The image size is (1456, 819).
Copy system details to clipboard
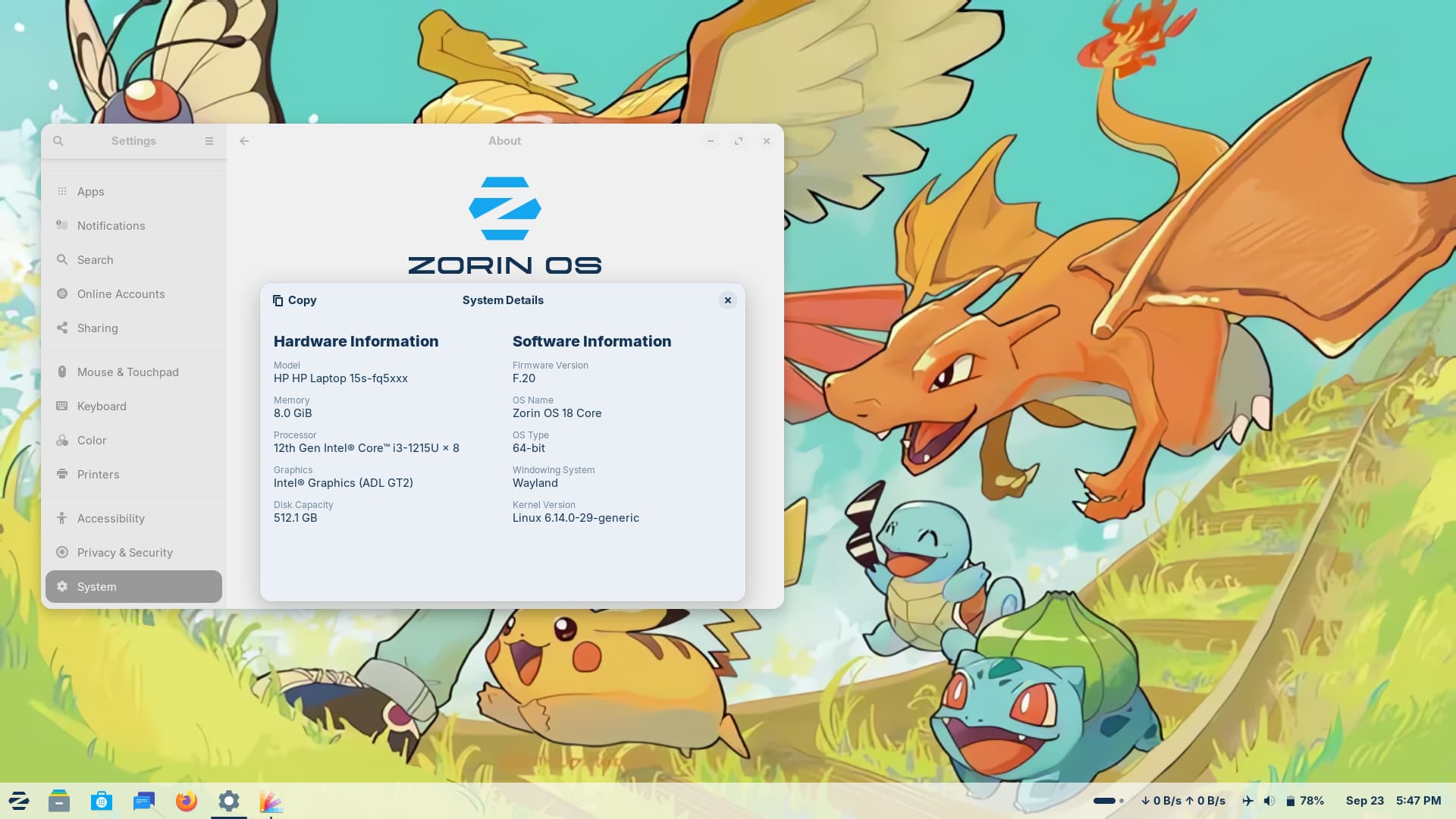click(294, 300)
